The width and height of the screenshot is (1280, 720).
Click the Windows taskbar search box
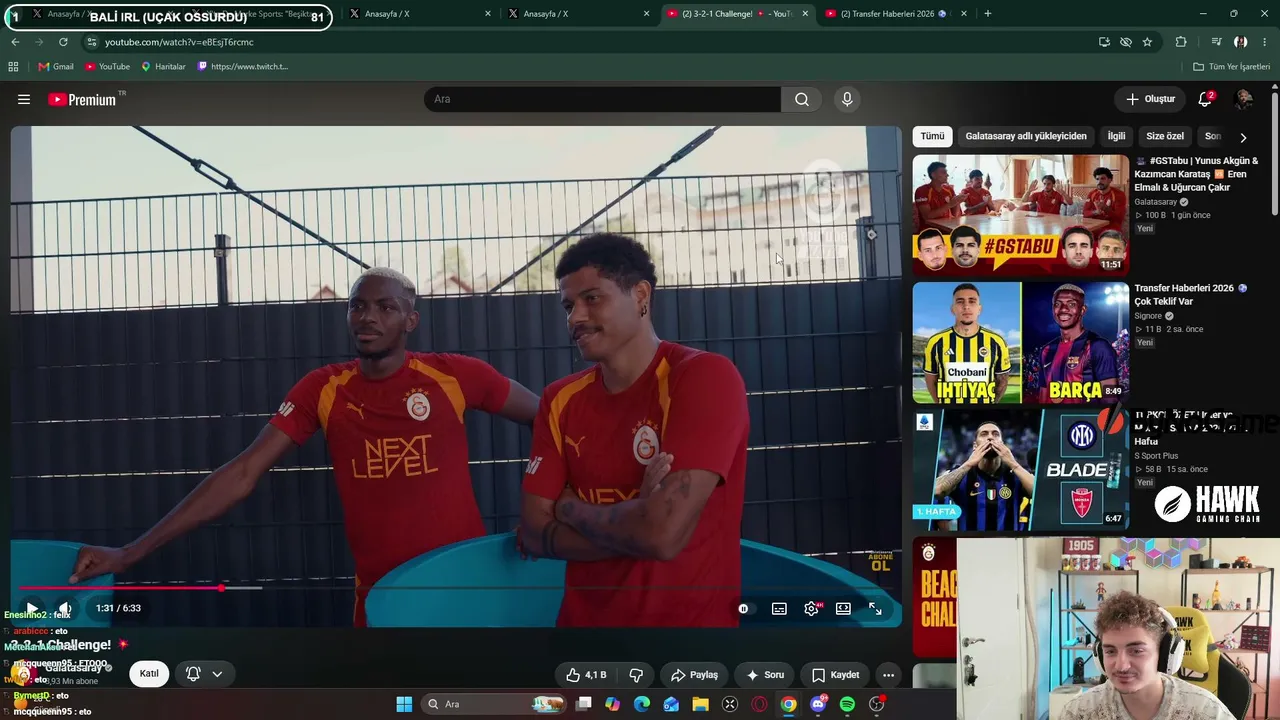[x=494, y=704]
